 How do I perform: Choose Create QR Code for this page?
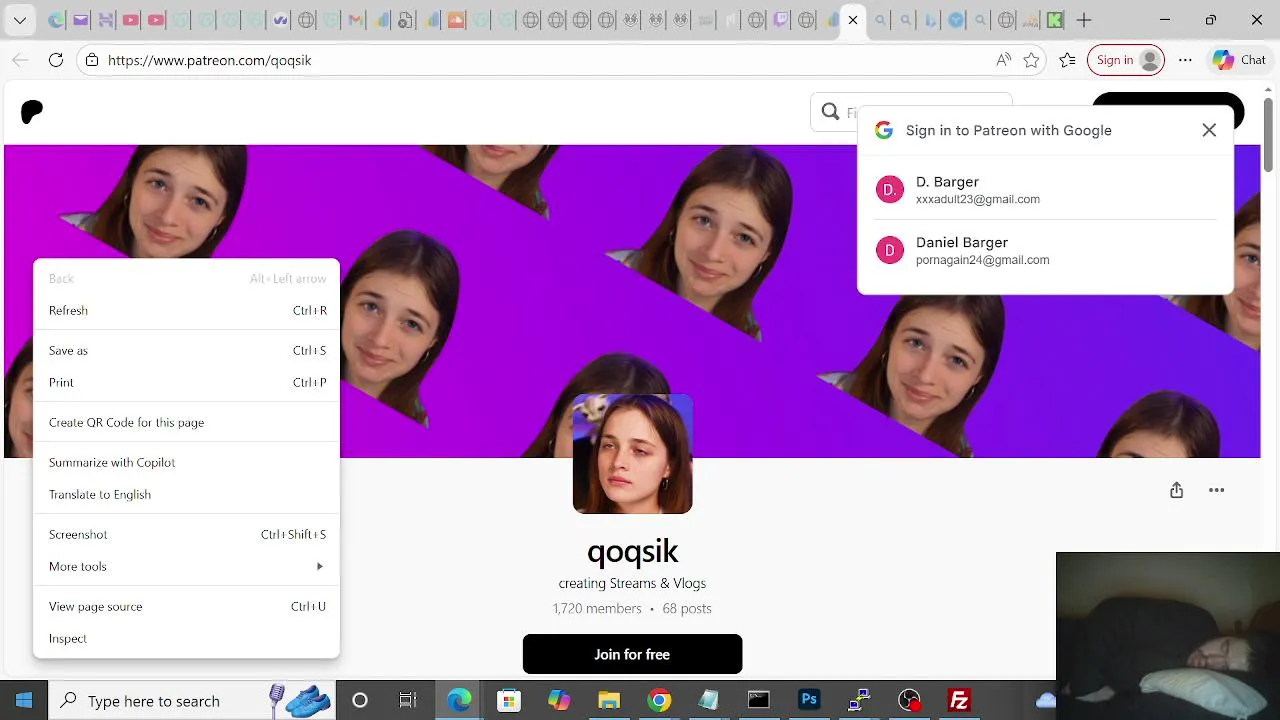(x=187, y=422)
